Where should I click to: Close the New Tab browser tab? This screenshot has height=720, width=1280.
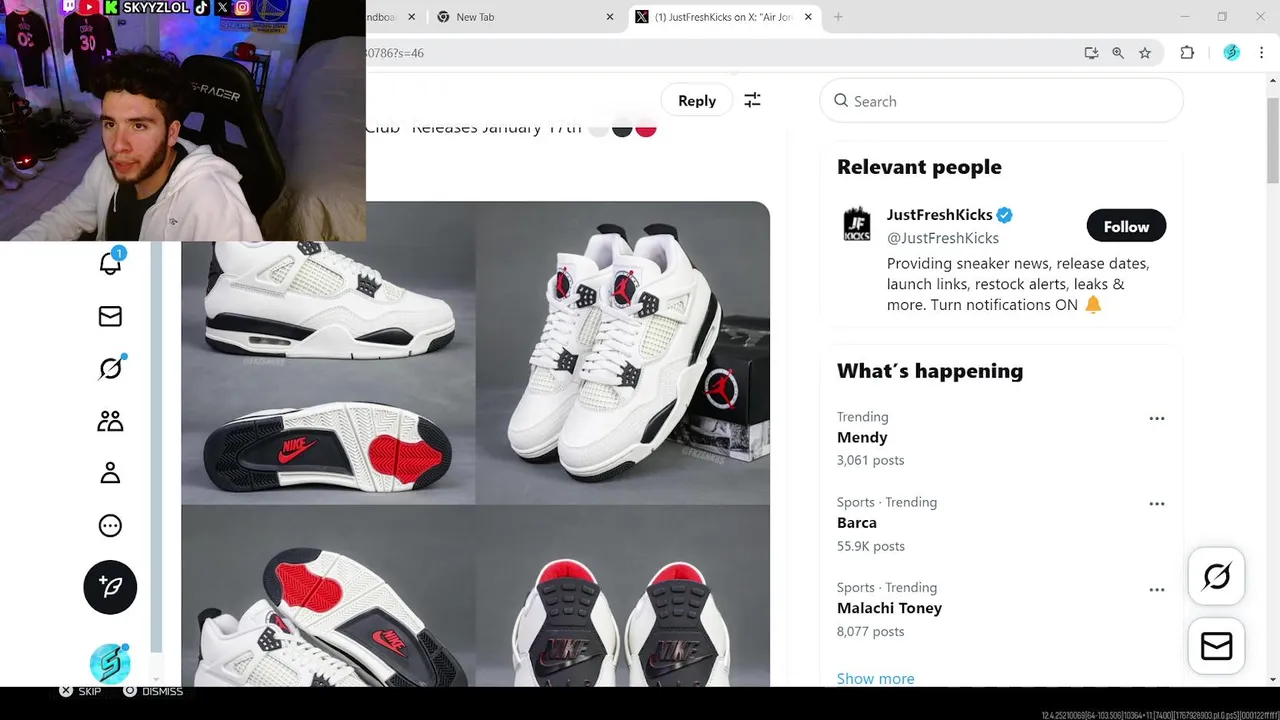point(610,17)
